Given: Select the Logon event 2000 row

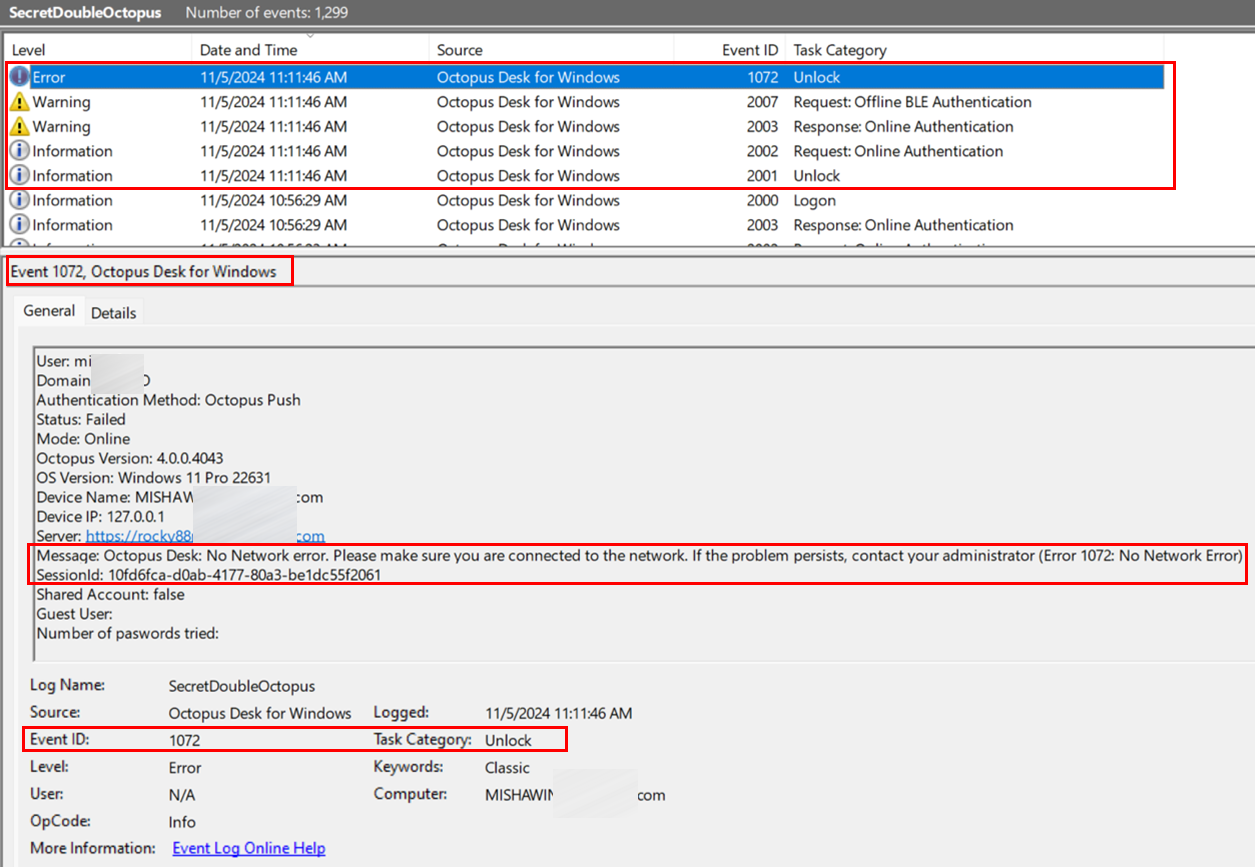Looking at the screenshot, I should (586, 200).
